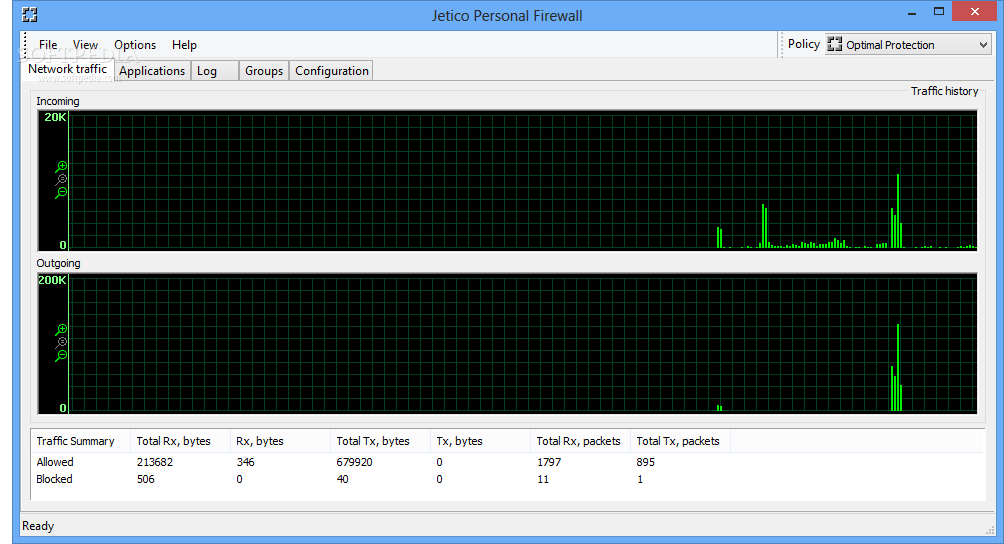The image size is (1004, 544).
Task: Click the value 11 in Blocked row
Action: pos(543,479)
